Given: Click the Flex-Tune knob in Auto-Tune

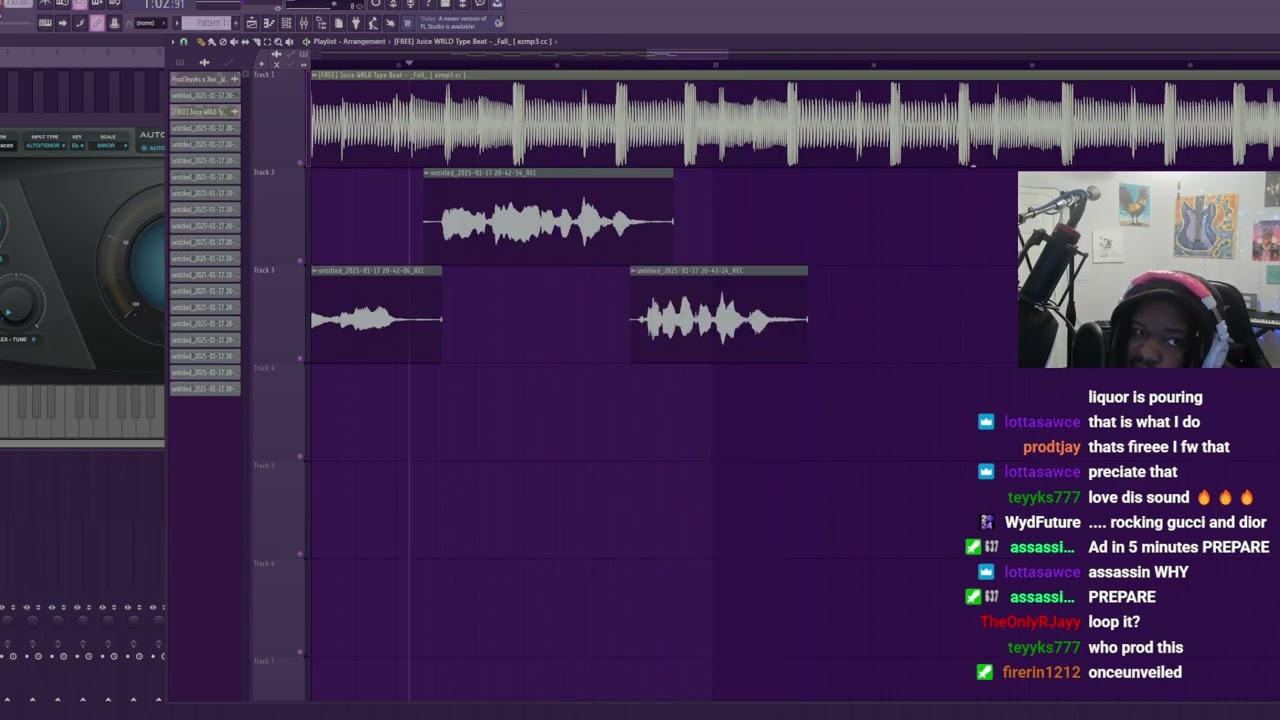Looking at the screenshot, I should point(16,304).
